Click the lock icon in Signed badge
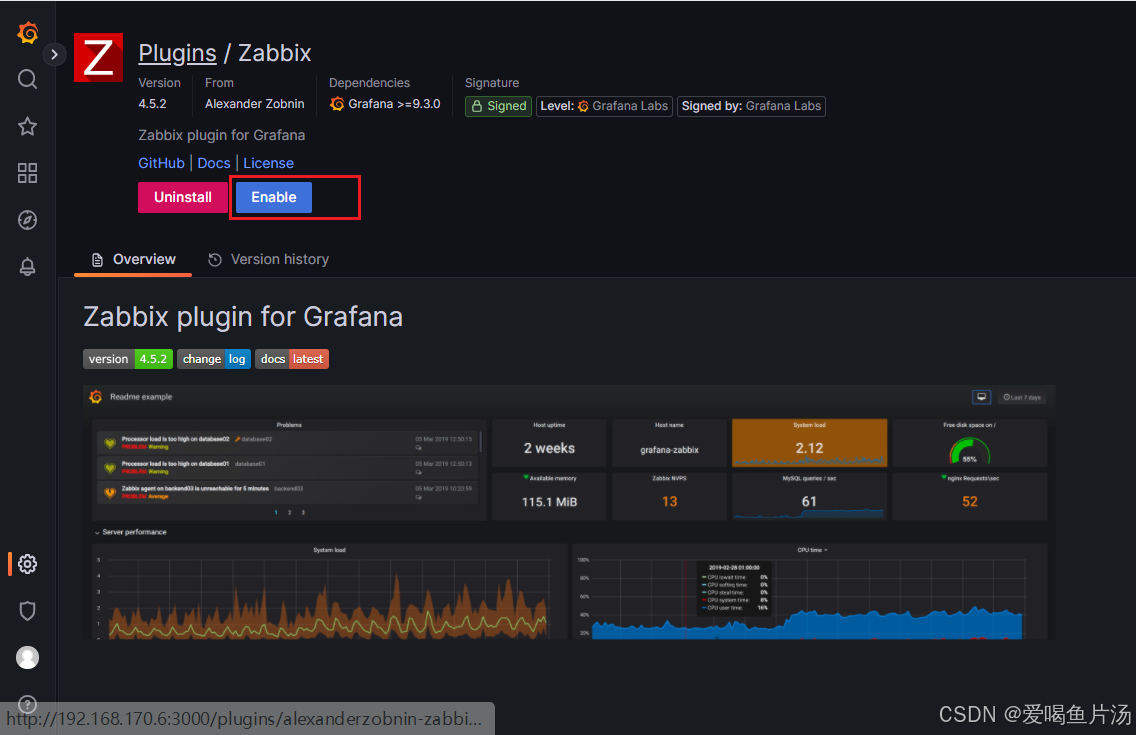This screenshot has width=1136, height=735. click(477, 106)
